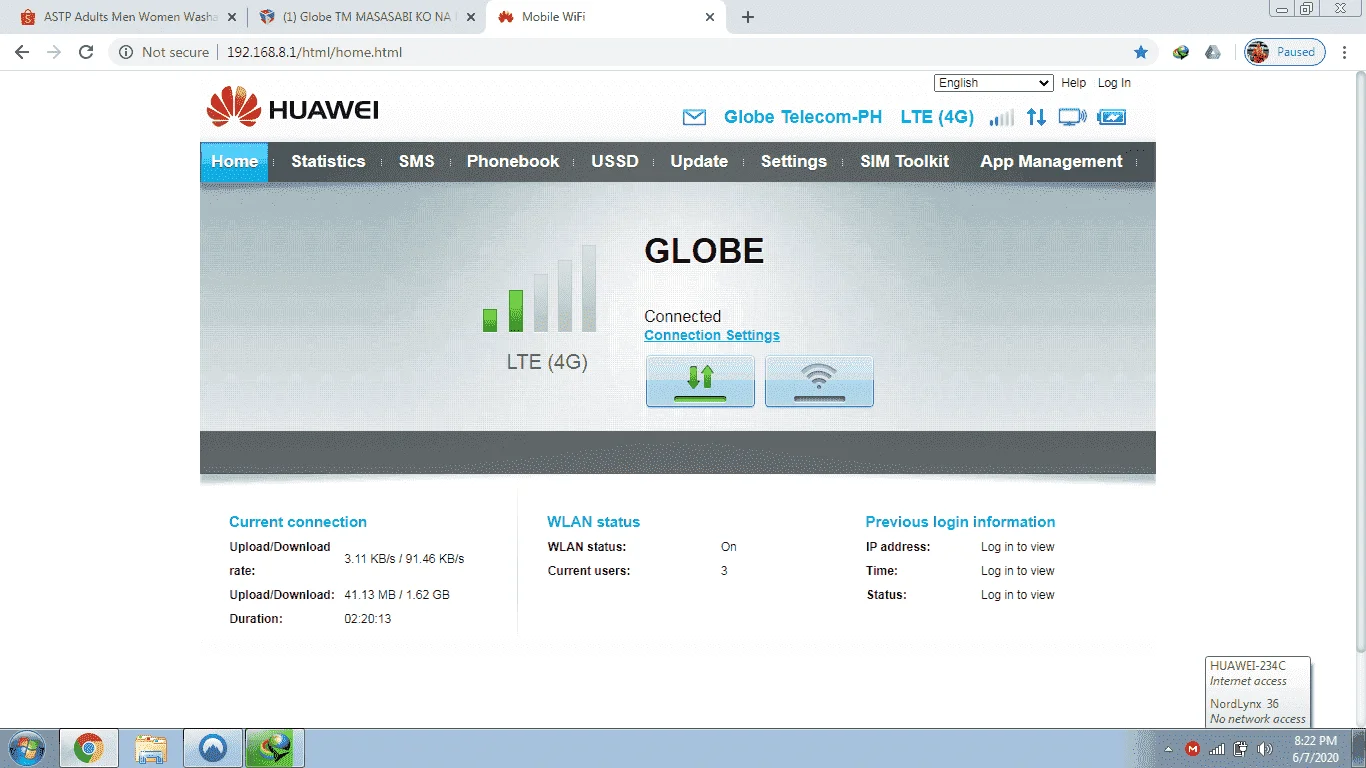1366x768 pixels.
Task: Open the English language dropdown
Action: 993,83
